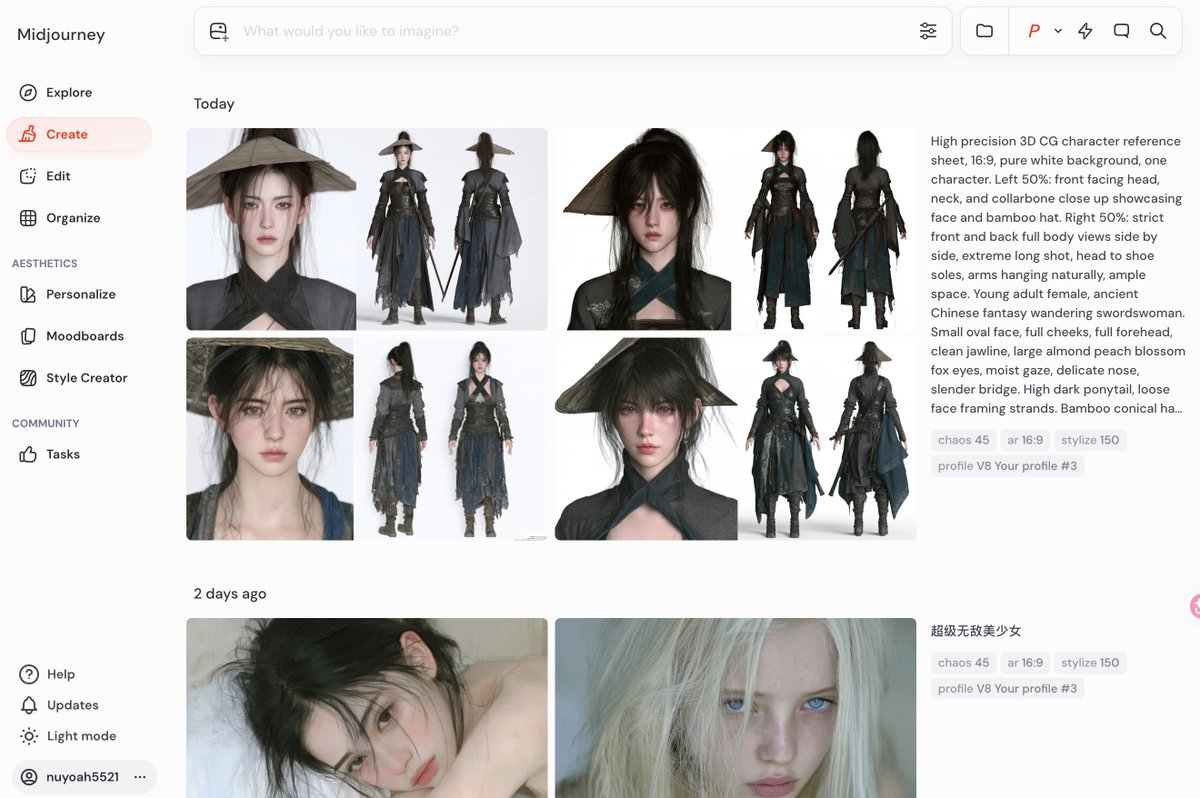Click the chat bubble icon in the top toolbar

1121,31
